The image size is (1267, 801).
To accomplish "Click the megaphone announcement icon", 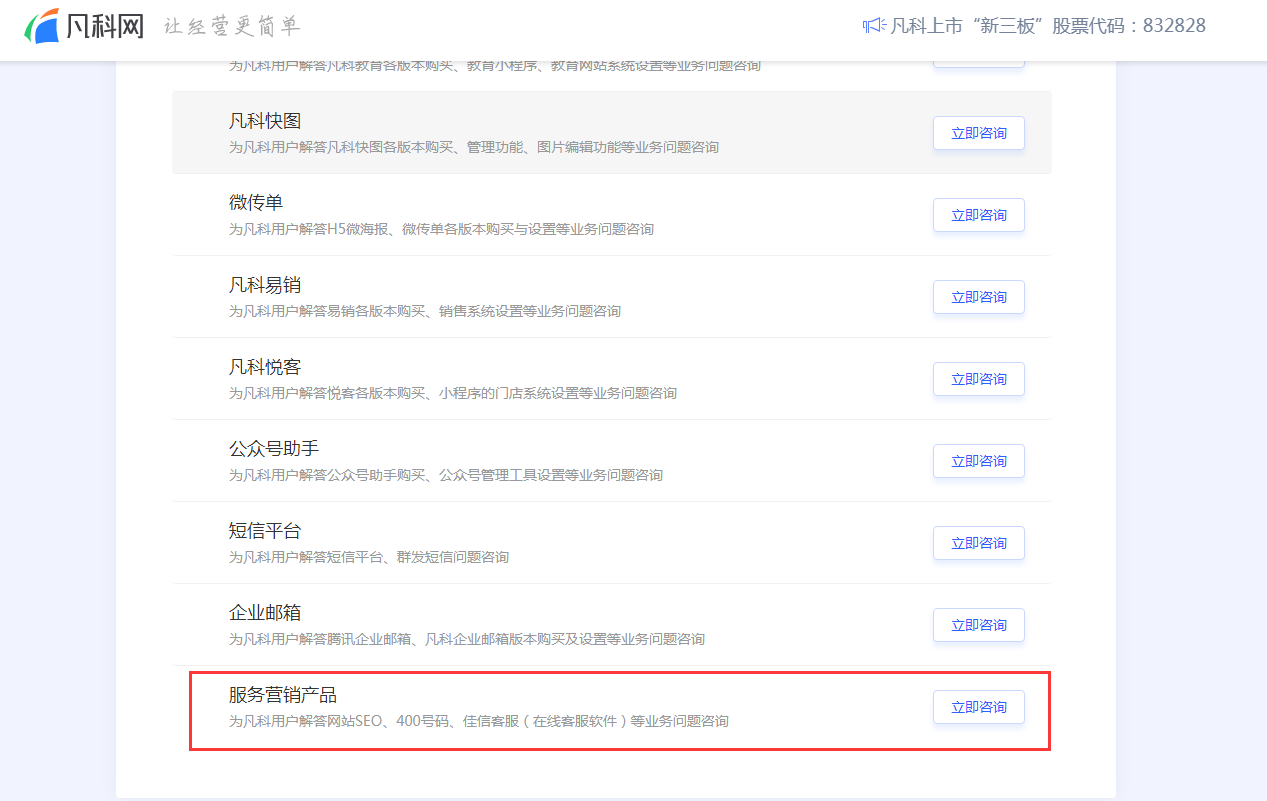I will (x=874, y=25).
